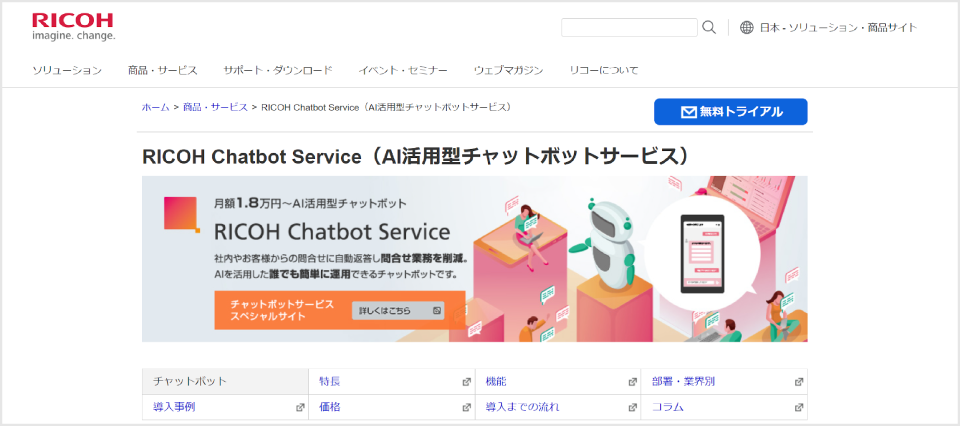
Task: Open the コラム link
Action: click(x=668, y=407)
